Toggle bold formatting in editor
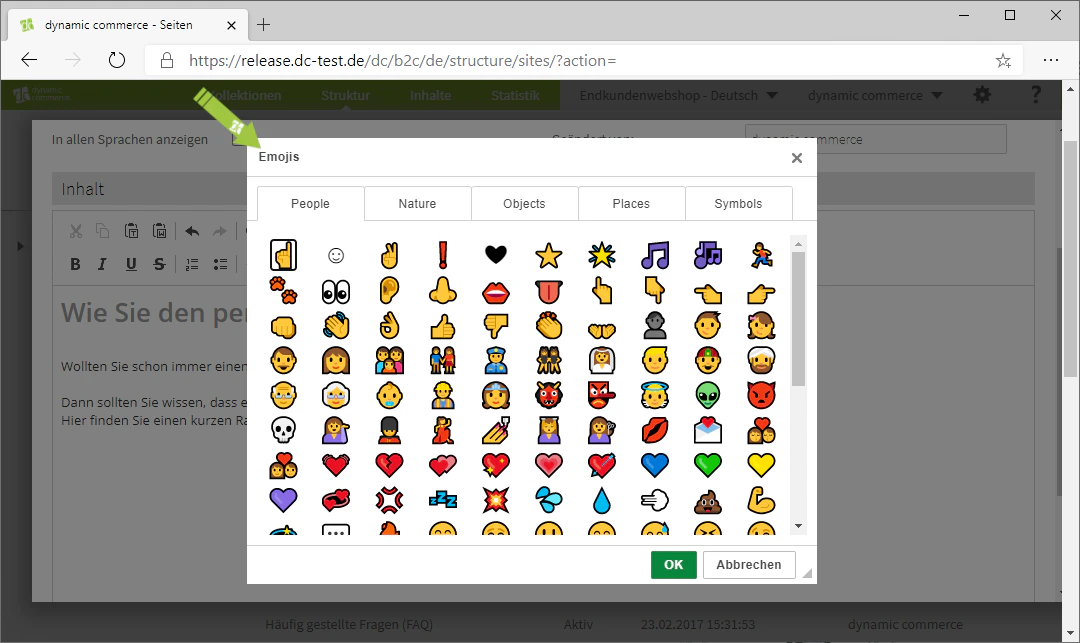 tap(75, 264)
